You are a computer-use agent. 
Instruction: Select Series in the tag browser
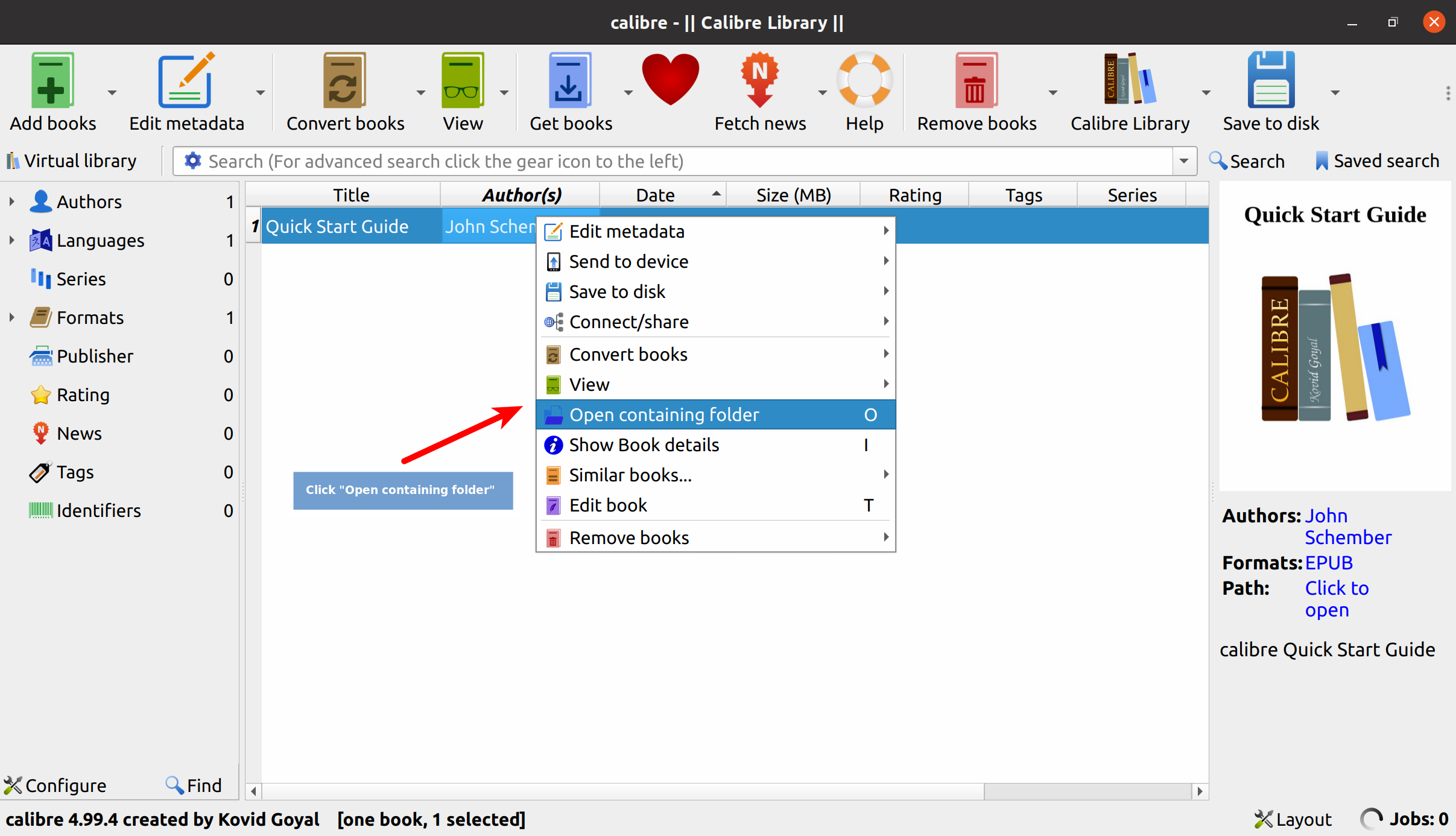[x=81, y=279]
